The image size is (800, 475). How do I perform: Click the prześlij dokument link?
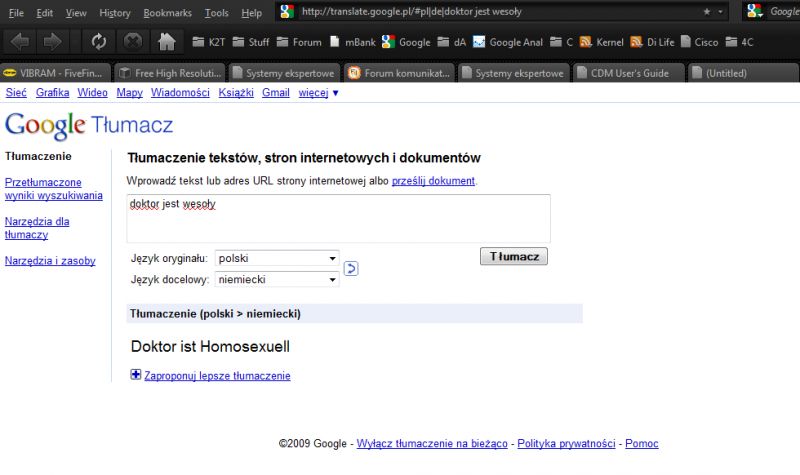433,181
